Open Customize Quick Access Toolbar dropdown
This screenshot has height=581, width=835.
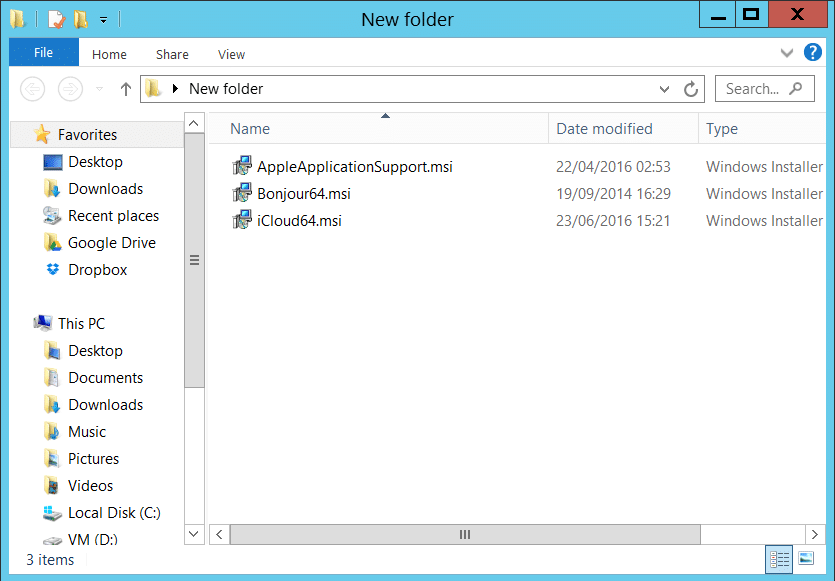(x=103, y=20)
